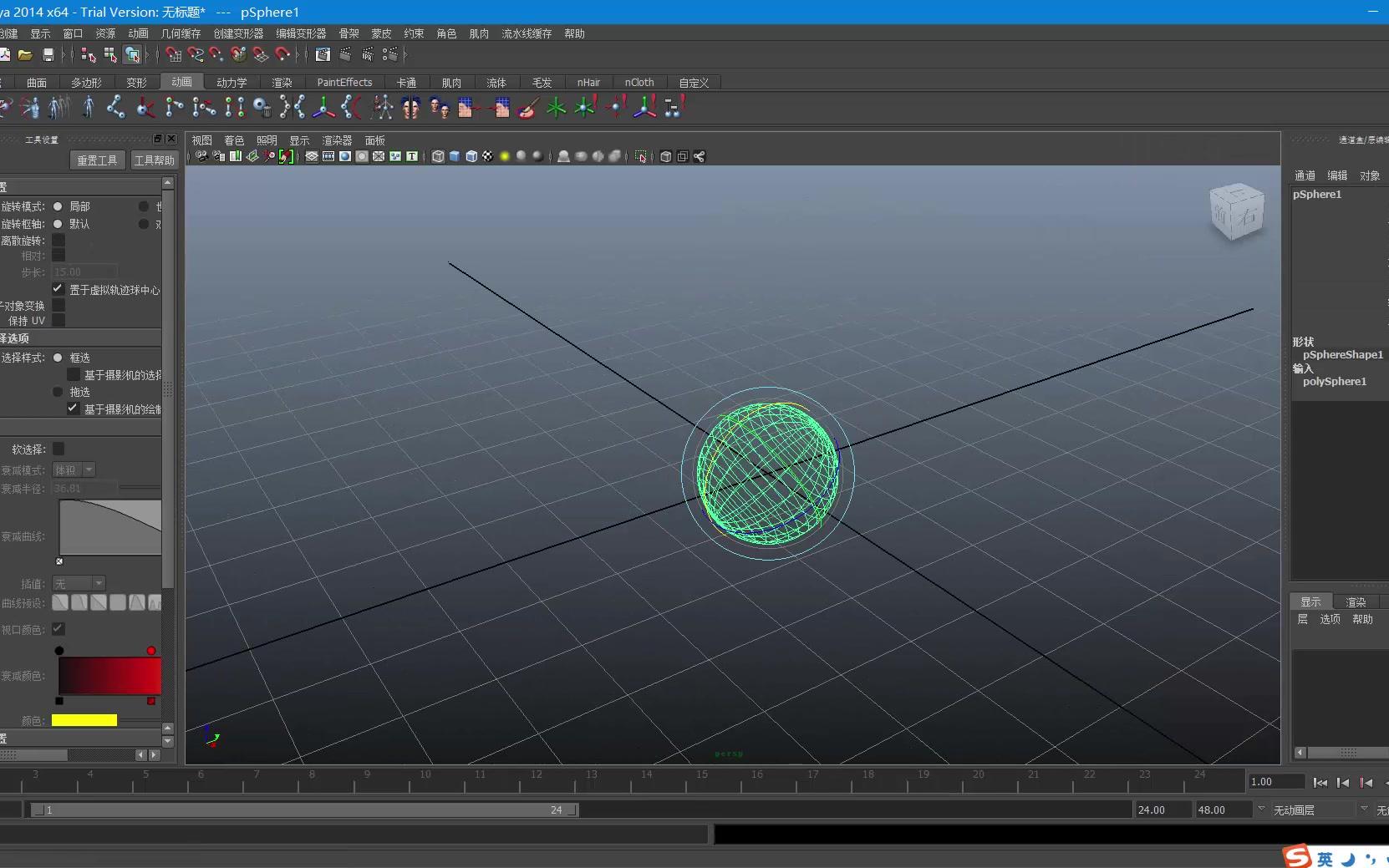Enable the 软选择 soft selection checkbox
Viewport: 1389px width, 868px height.
pyautogui.click(x=59, y=449)
